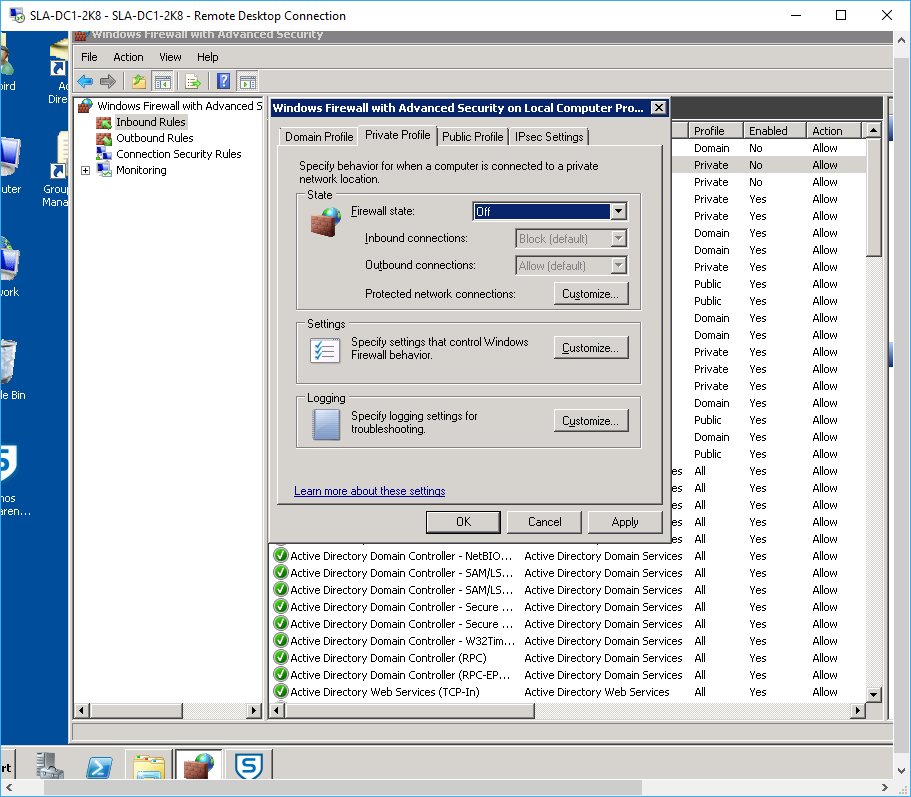The width and height of the screenshot is (911, 797).
Task: Click the tree pane scroll left arrow
Action: [x=81, y=710]
